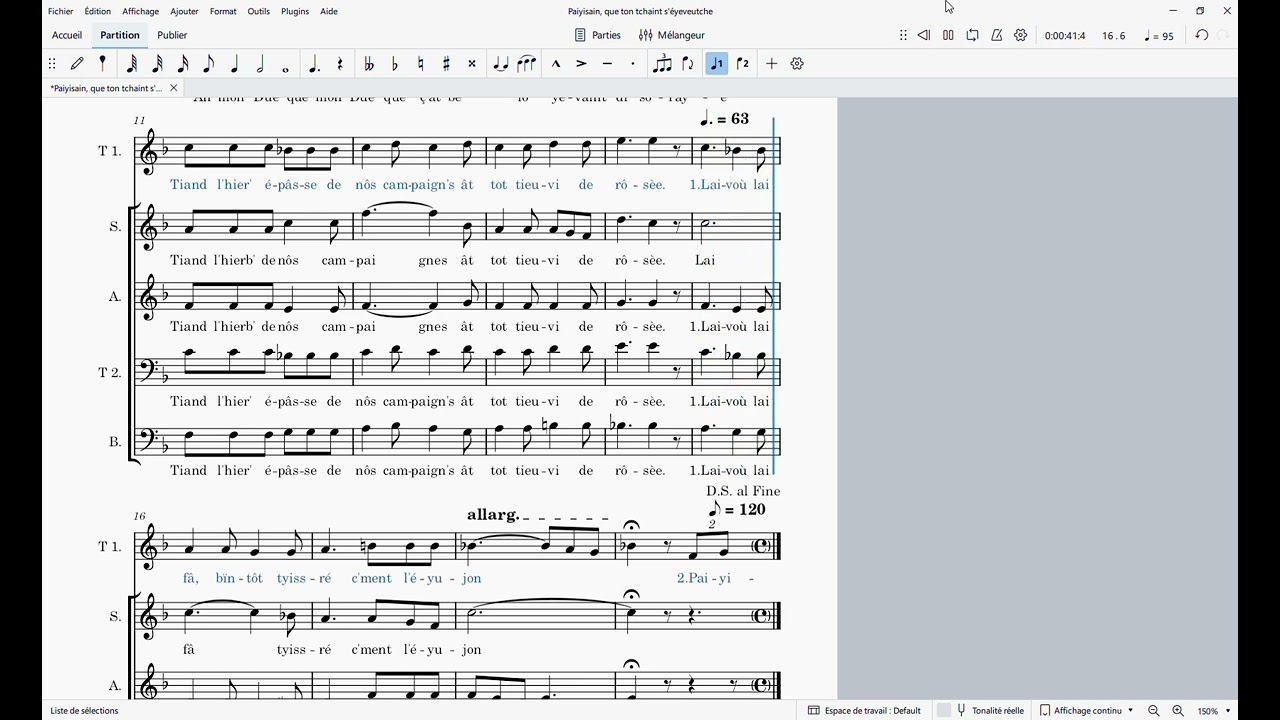Choose the 16th note duration

183,63
